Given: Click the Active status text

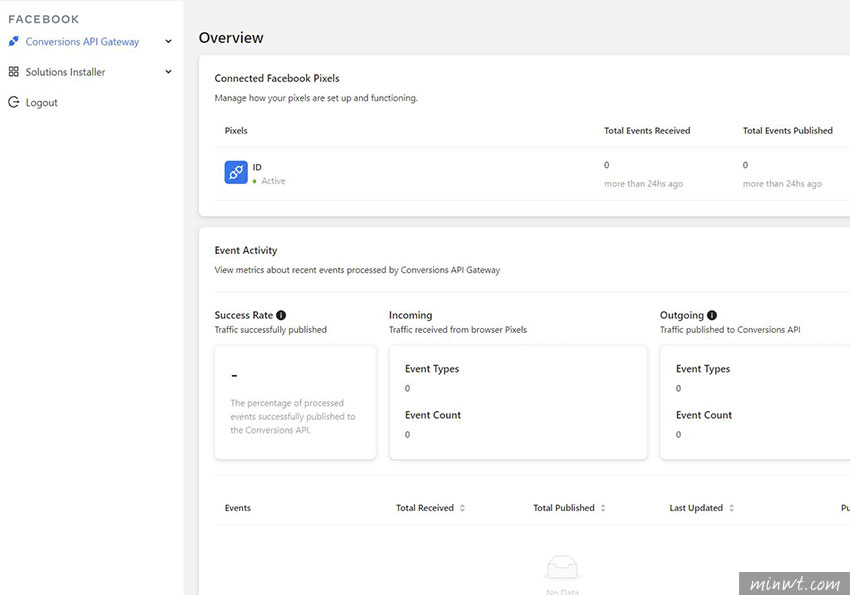Looking at the screenshot, I should 273,181.
